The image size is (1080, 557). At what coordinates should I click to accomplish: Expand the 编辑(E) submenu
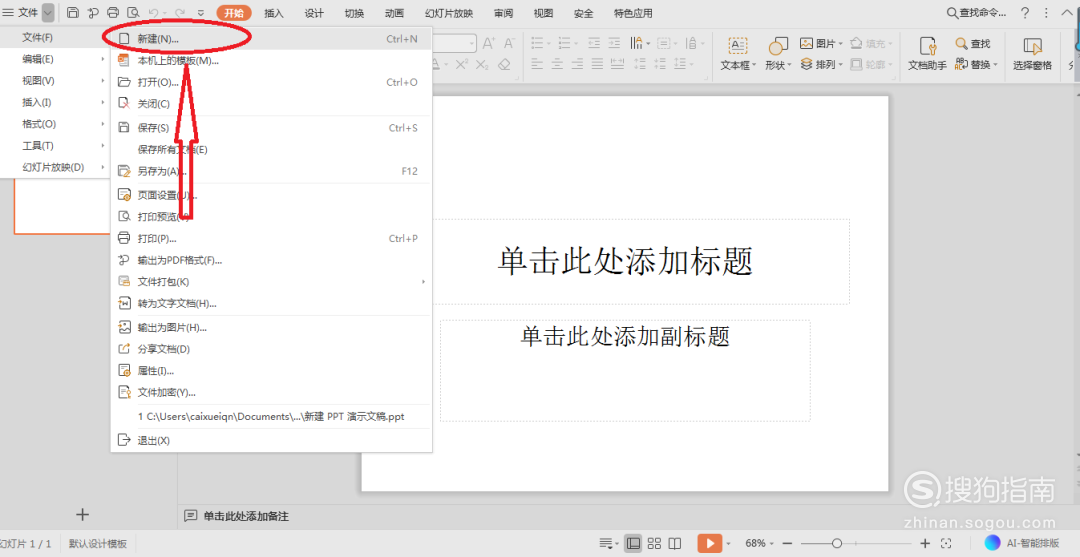(55, 59)
